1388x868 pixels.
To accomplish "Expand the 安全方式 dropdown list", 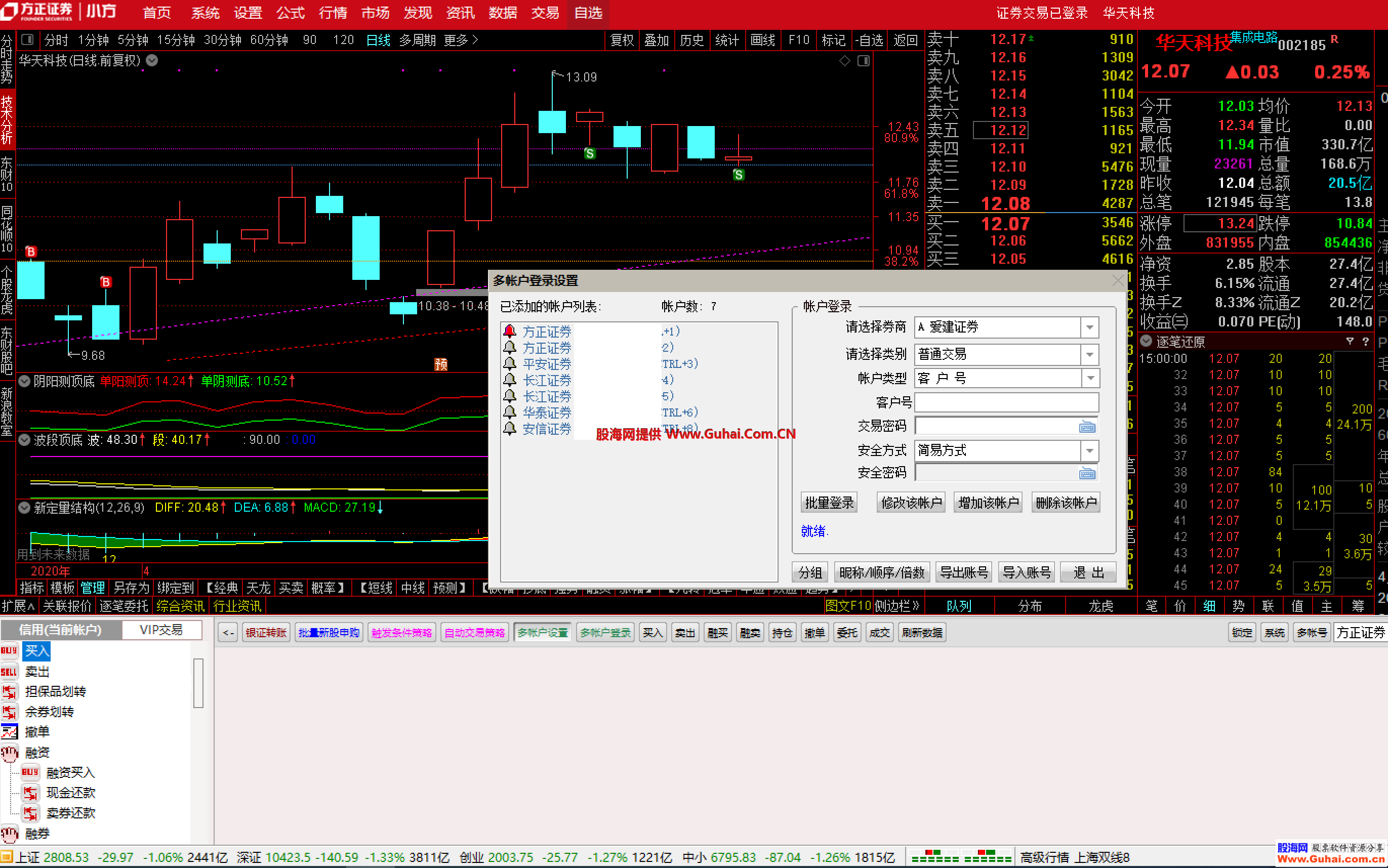I will (x=1089, y=450).
